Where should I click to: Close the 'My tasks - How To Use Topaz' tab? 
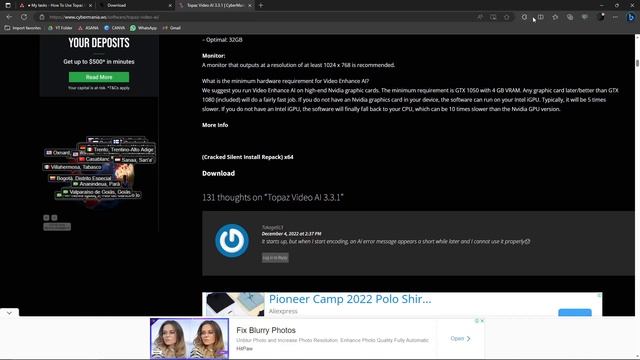click(90, 5)
